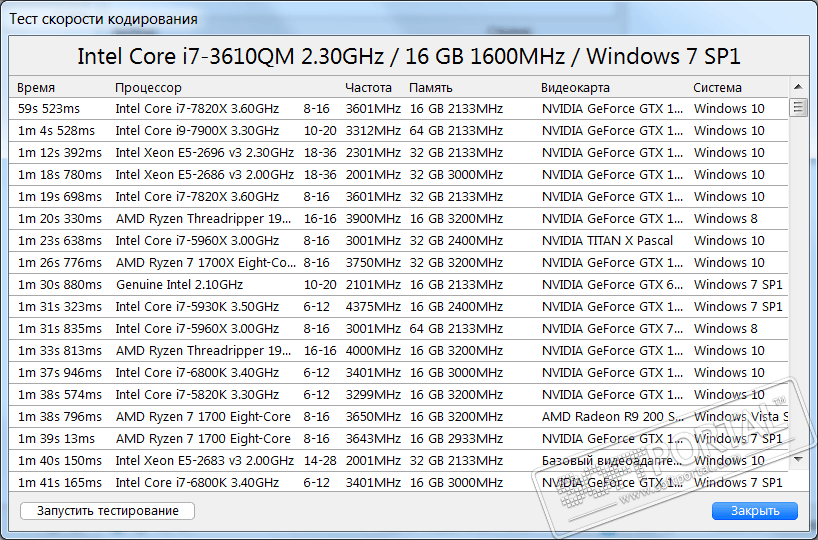Click the 64 GB 2133MHz cell of i9-7900X row
The image size is (818, 540).
pos(456,130)
